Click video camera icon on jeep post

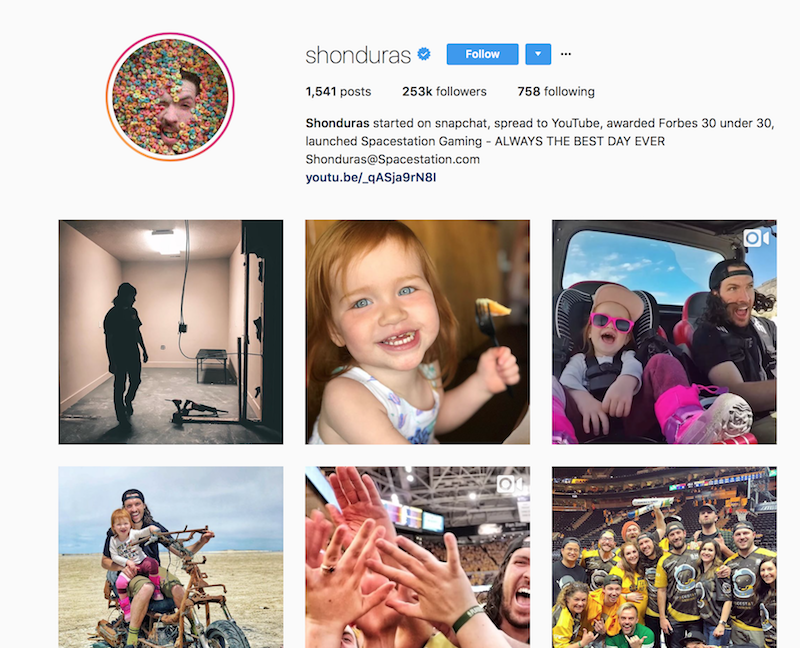click(x=756, y=238)
